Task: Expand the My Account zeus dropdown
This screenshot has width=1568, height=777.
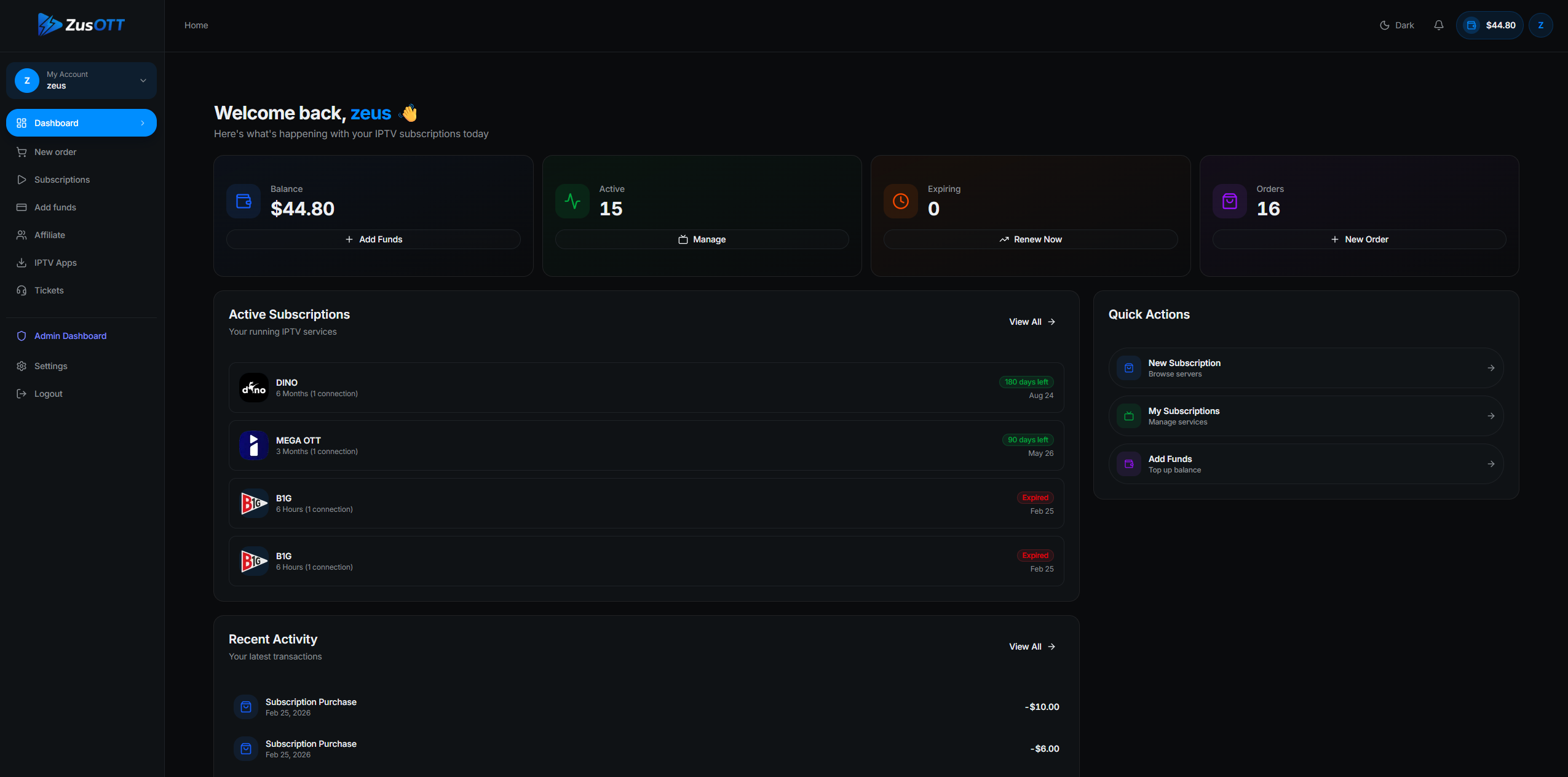Action: [143, 81]
